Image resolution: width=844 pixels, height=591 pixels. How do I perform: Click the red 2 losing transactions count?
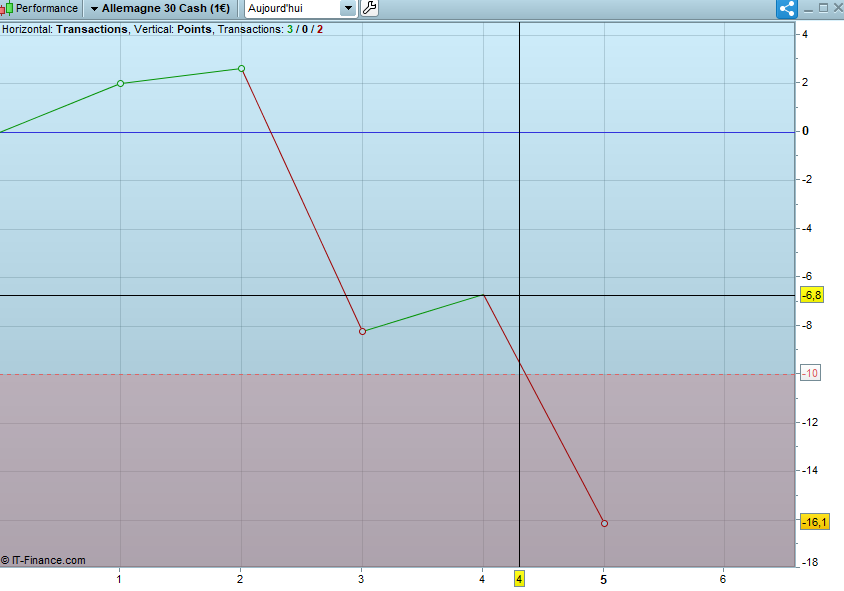point(320,30)
